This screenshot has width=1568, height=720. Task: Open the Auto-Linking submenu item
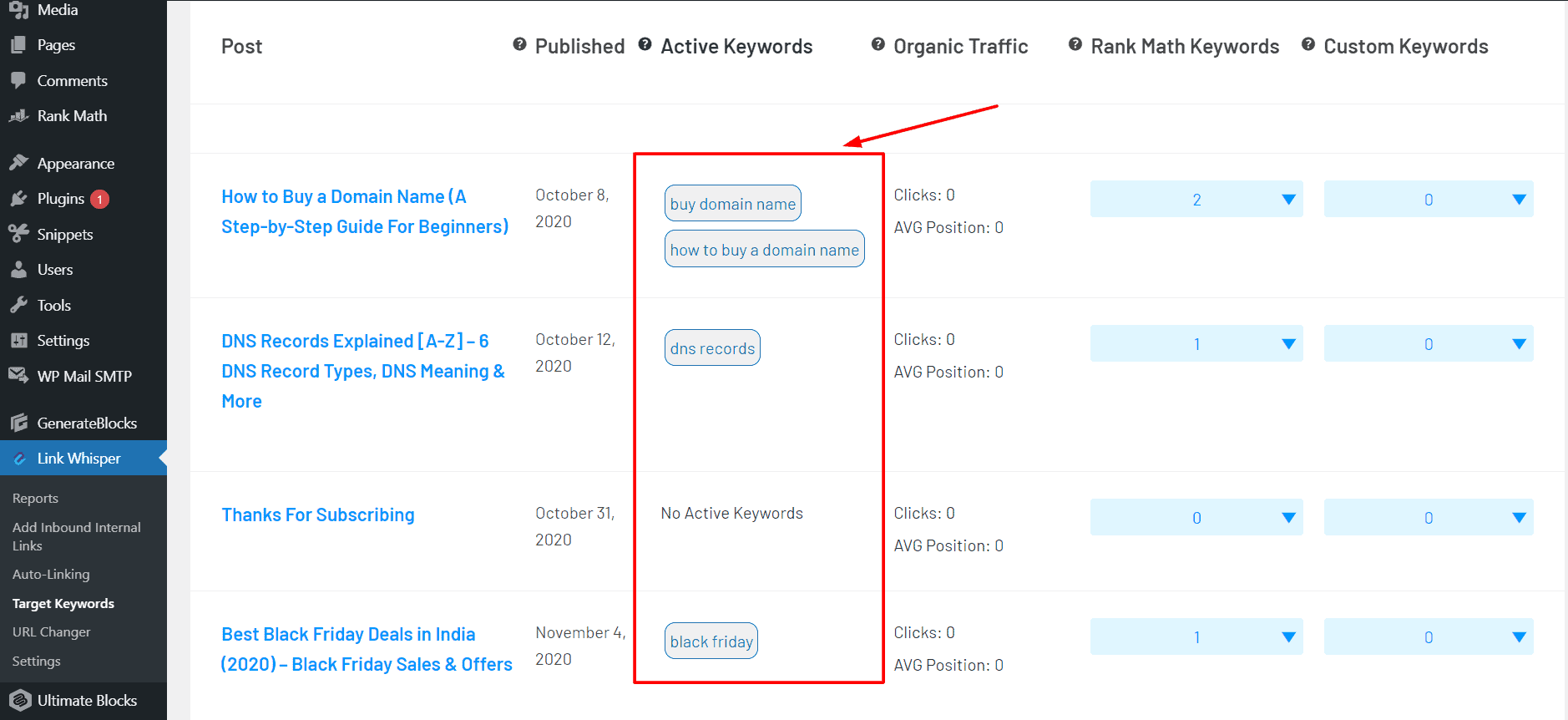[x=51, y=574]
